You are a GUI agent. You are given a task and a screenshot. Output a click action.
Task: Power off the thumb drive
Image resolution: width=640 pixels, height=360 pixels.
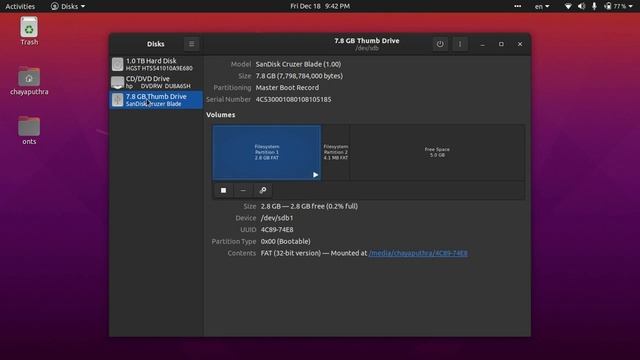click(x=440, y=44)
